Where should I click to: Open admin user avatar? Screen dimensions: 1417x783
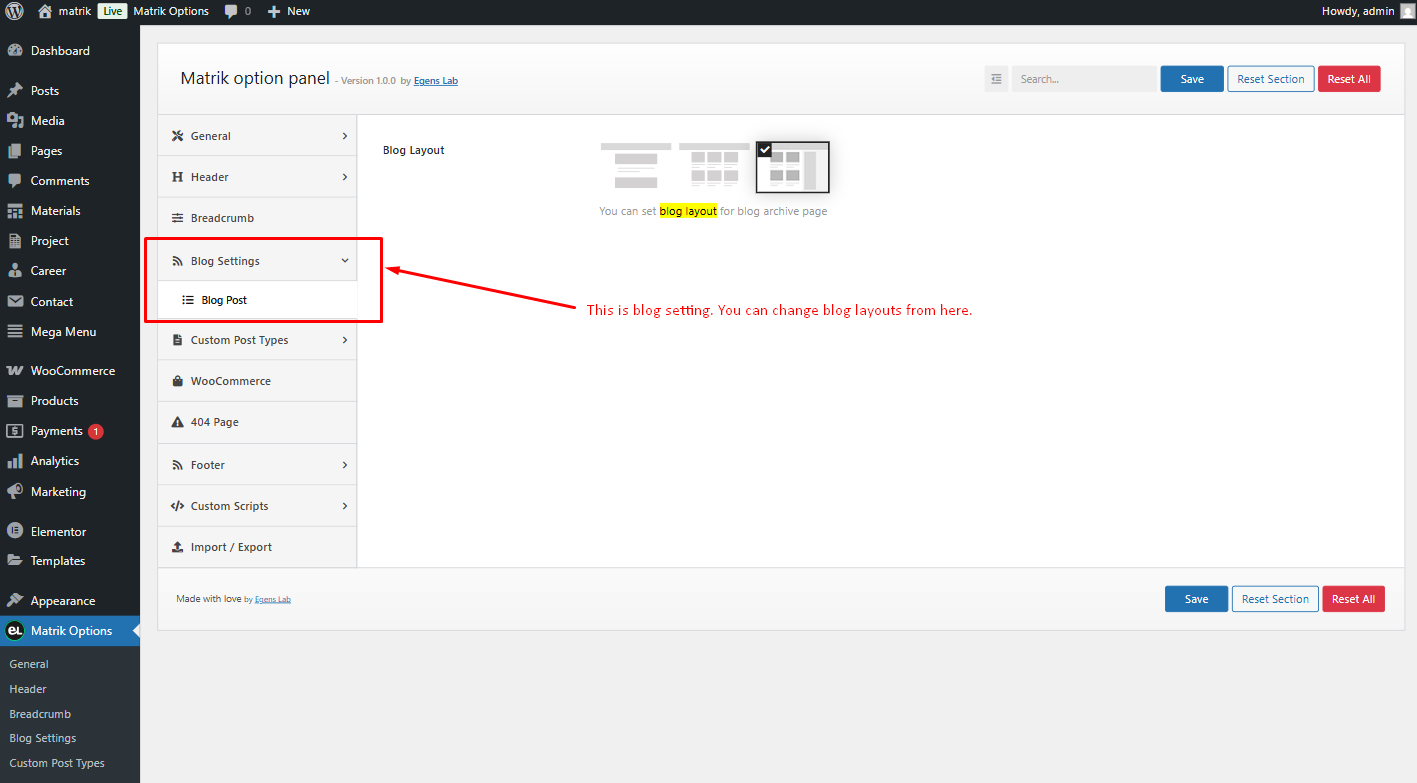(x=1407, y=11)
